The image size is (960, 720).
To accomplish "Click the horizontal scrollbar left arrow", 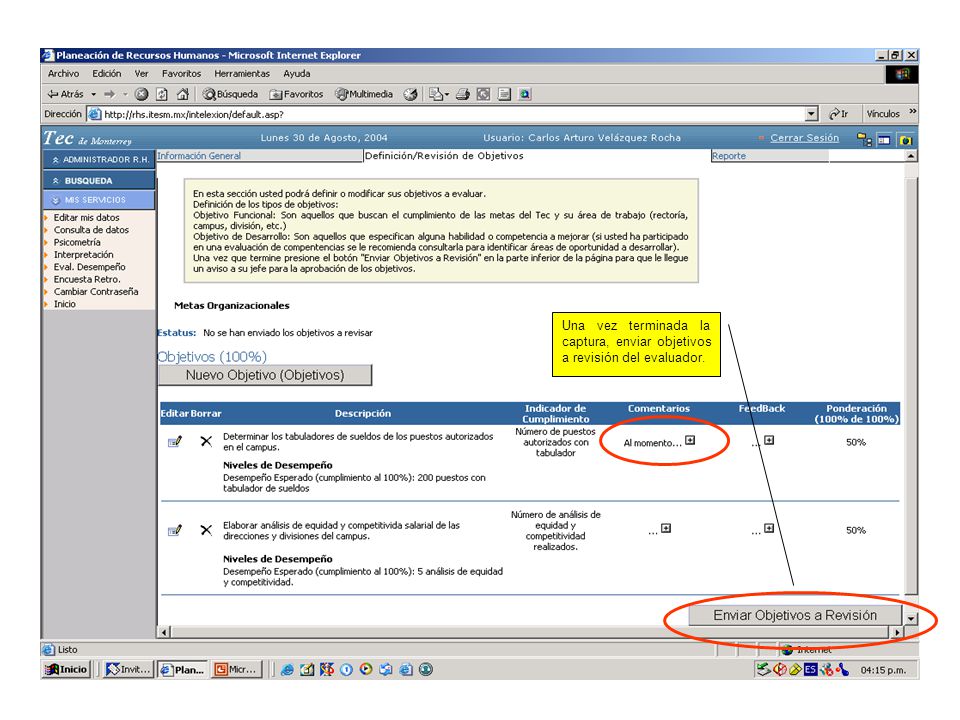I will tap(164, 632).
